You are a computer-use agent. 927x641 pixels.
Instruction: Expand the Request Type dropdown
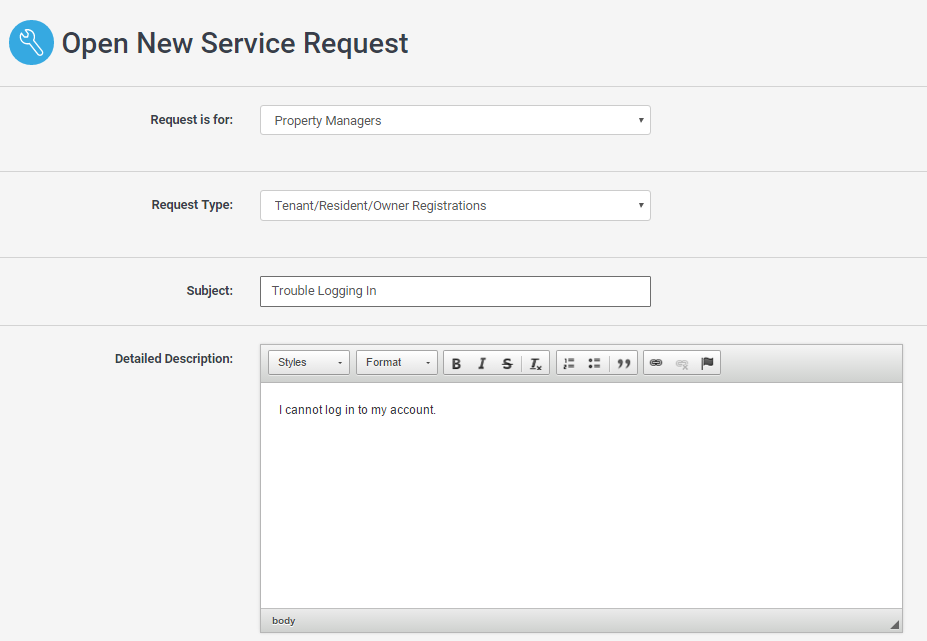(455, 206)
